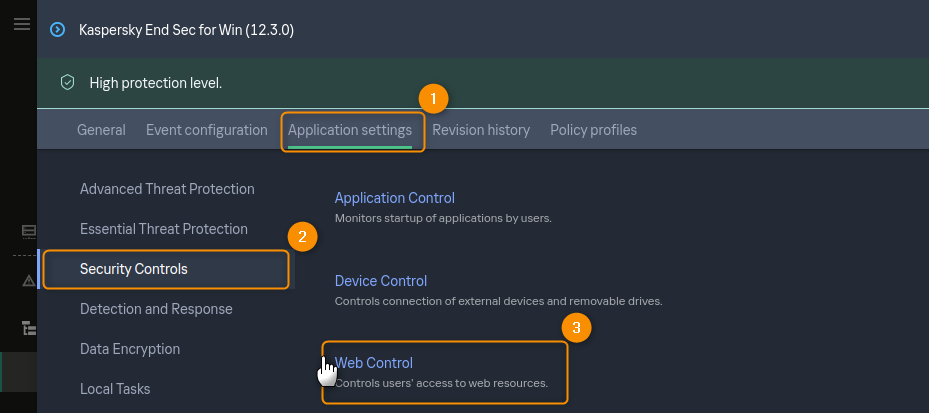
Task: Open the Event configuration tab
Action: tap(207, 130)
